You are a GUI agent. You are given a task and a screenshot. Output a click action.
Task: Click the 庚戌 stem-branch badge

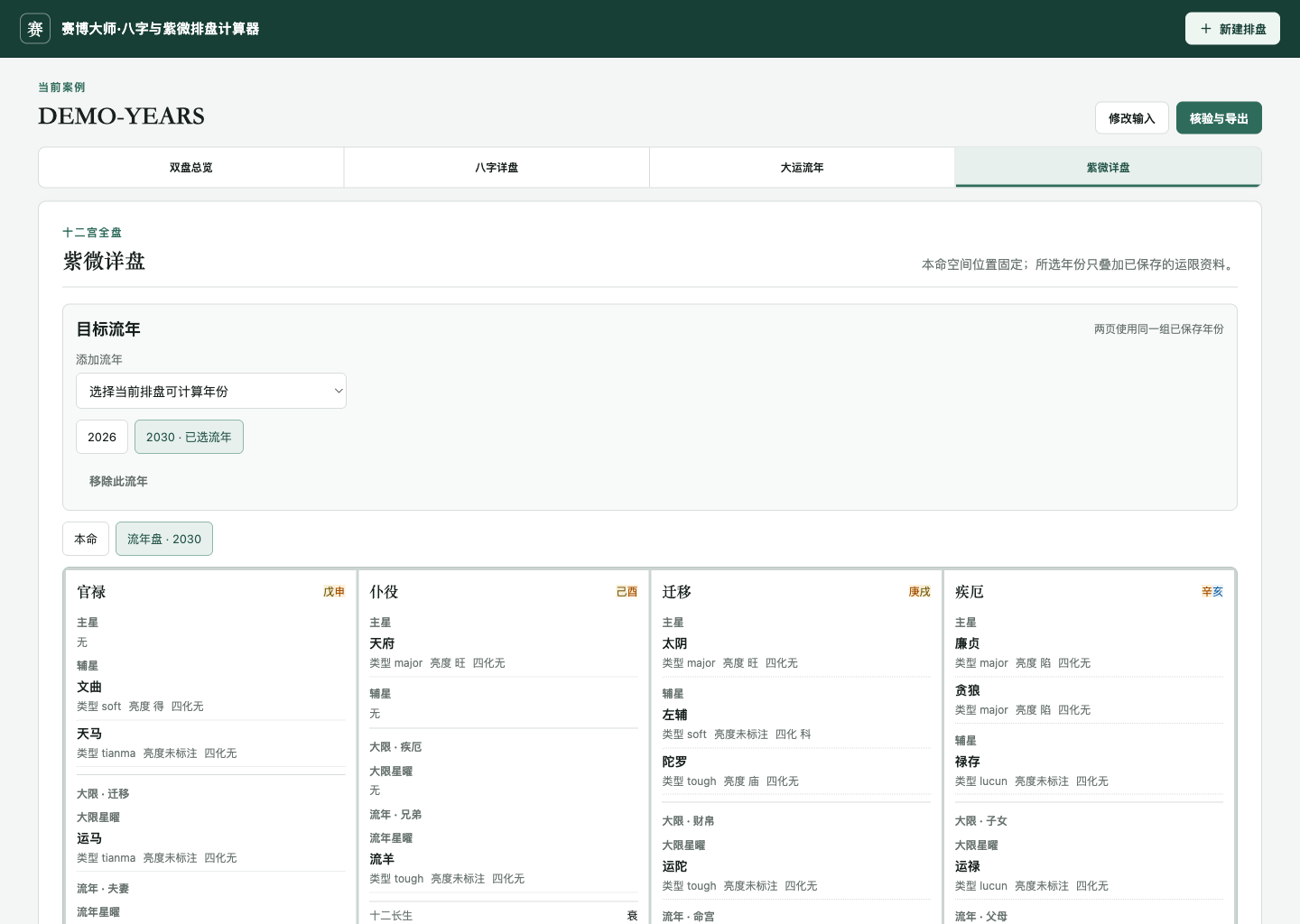pyautogui.click(x=919, y=592)
